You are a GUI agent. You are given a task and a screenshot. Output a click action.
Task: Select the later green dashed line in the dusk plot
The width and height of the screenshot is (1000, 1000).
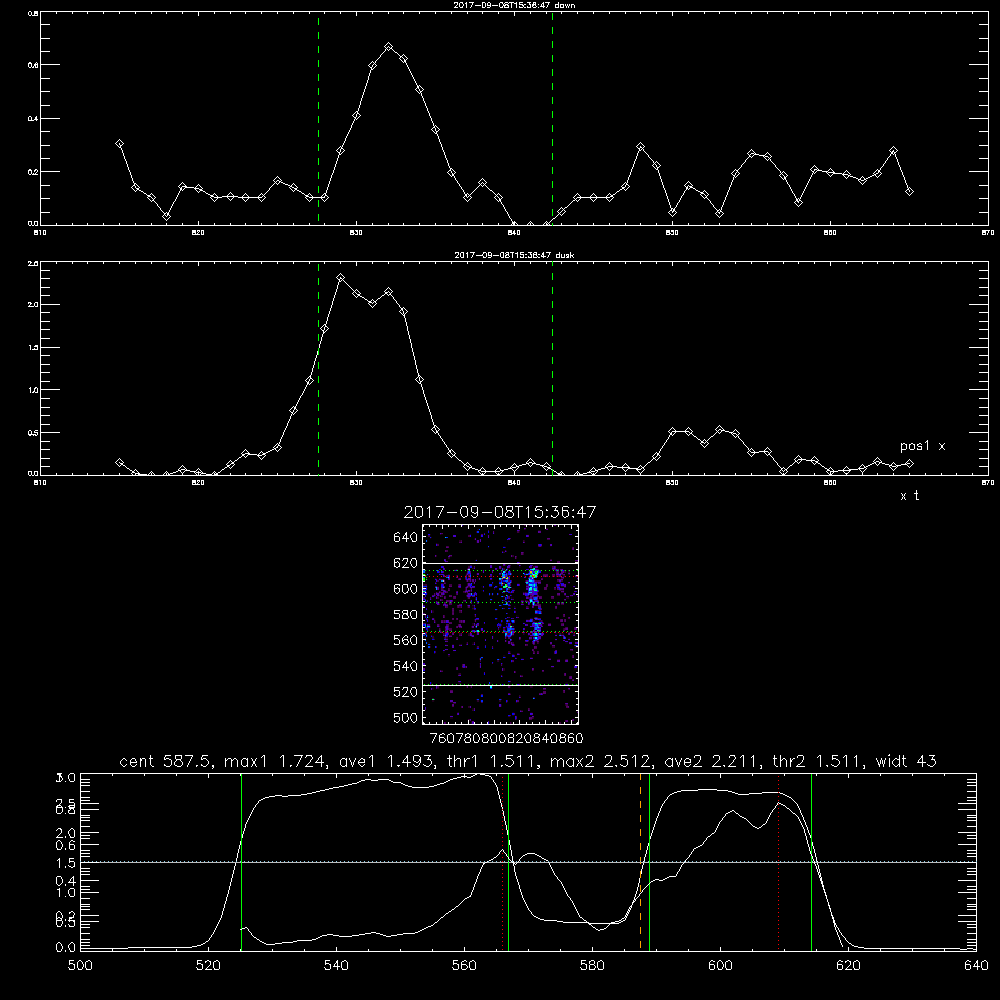point(552,368)
